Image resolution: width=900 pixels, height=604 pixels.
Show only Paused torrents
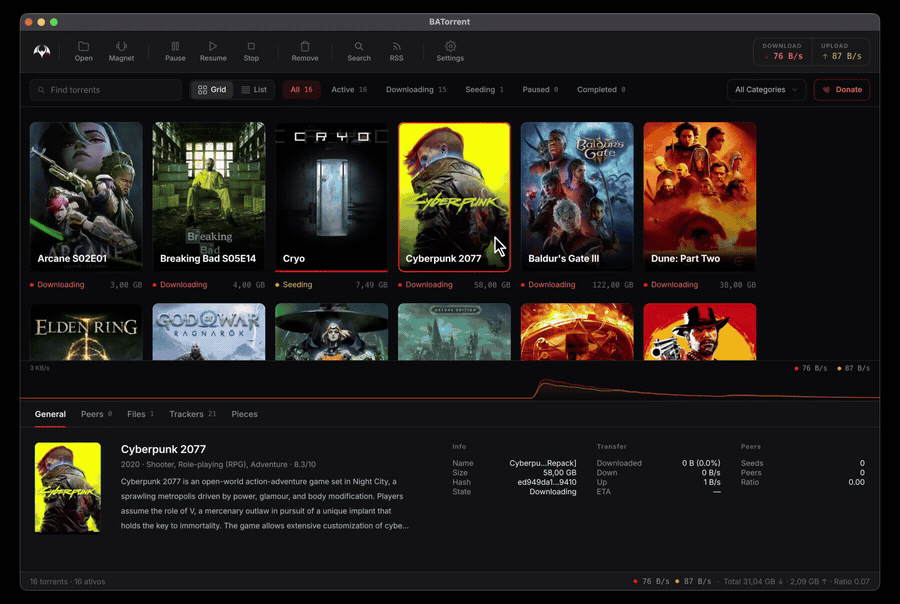click(540, 90)
